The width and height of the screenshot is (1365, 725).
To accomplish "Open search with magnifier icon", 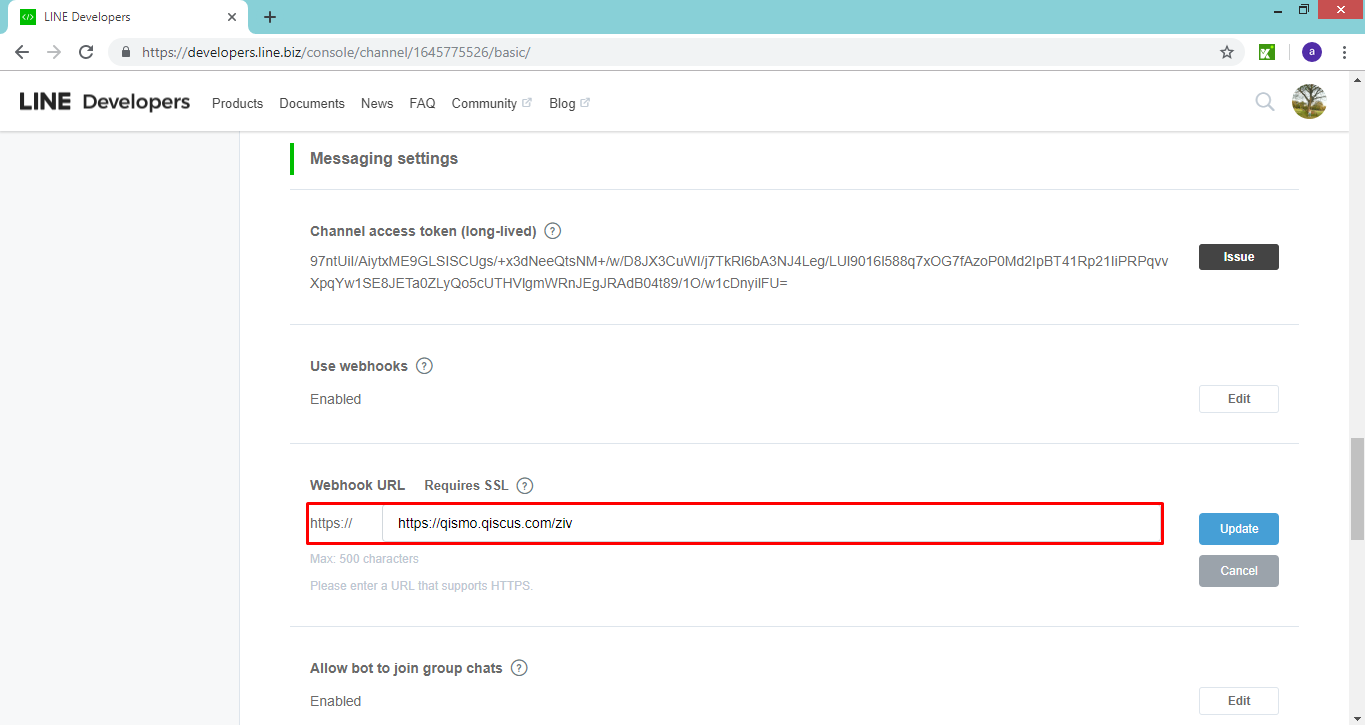I will click(x=1265, y=102).
